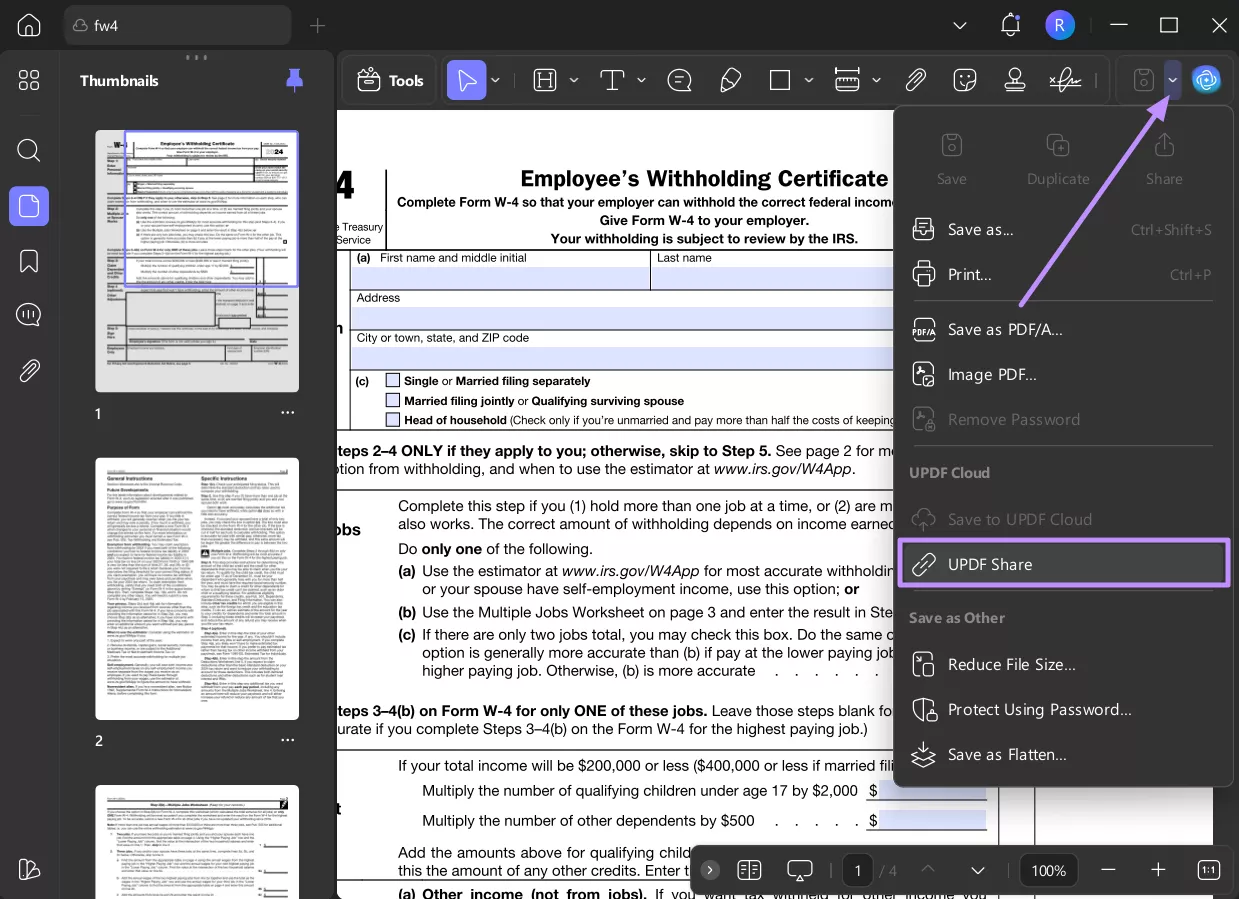Viewport: 1239px width, 899px height.
Task: Expand the save options dropdown arrow
Action: 1172,80
